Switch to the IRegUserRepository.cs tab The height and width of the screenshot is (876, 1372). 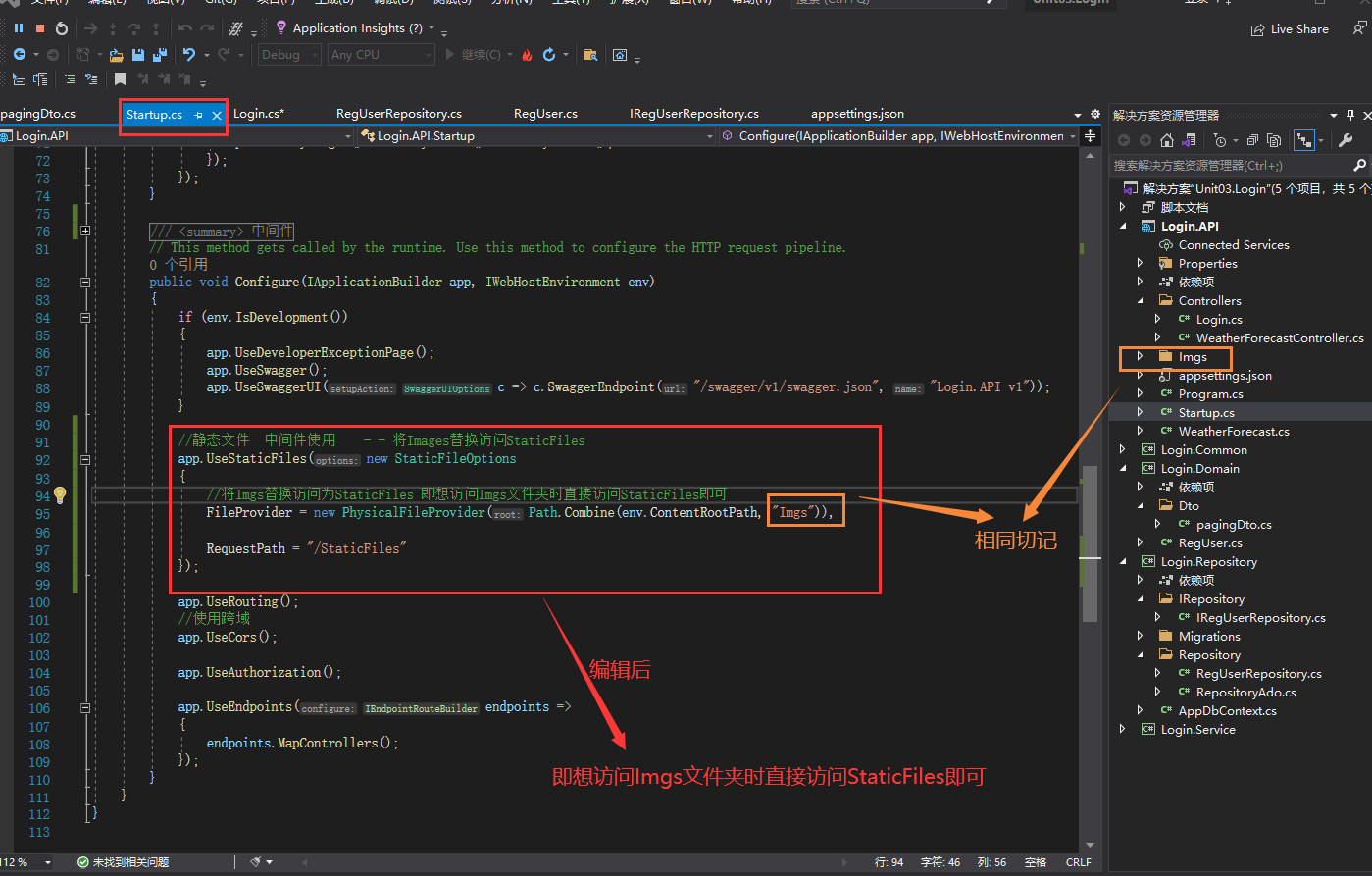click(694, 114)
